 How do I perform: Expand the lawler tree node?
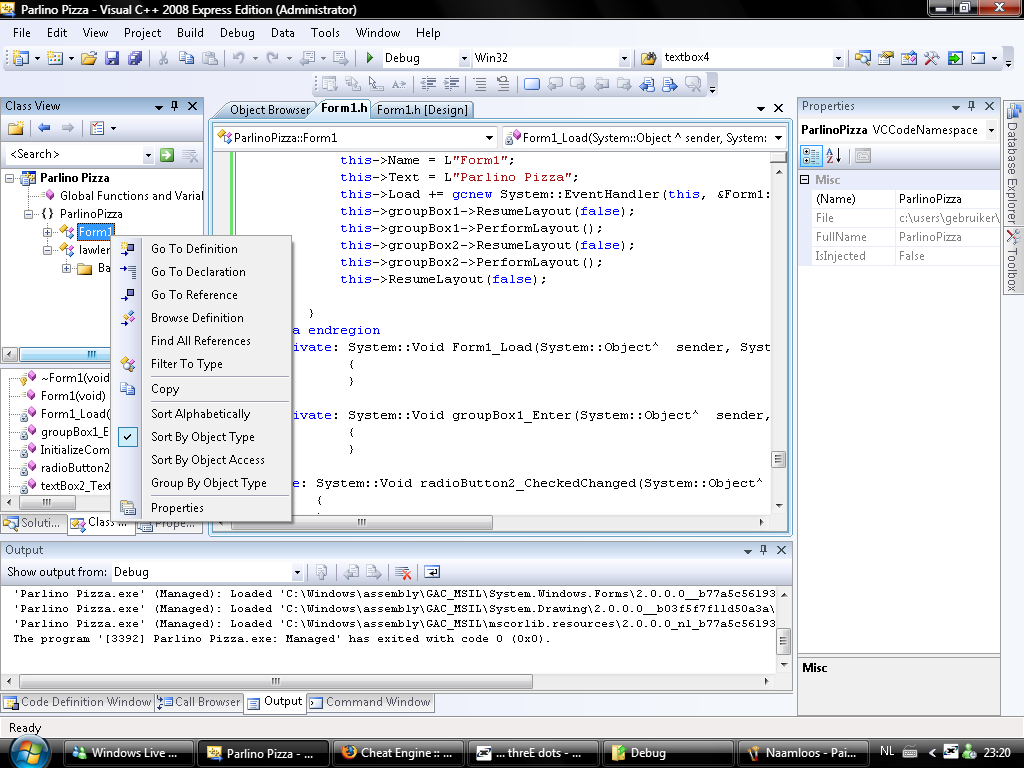[48, 250]
